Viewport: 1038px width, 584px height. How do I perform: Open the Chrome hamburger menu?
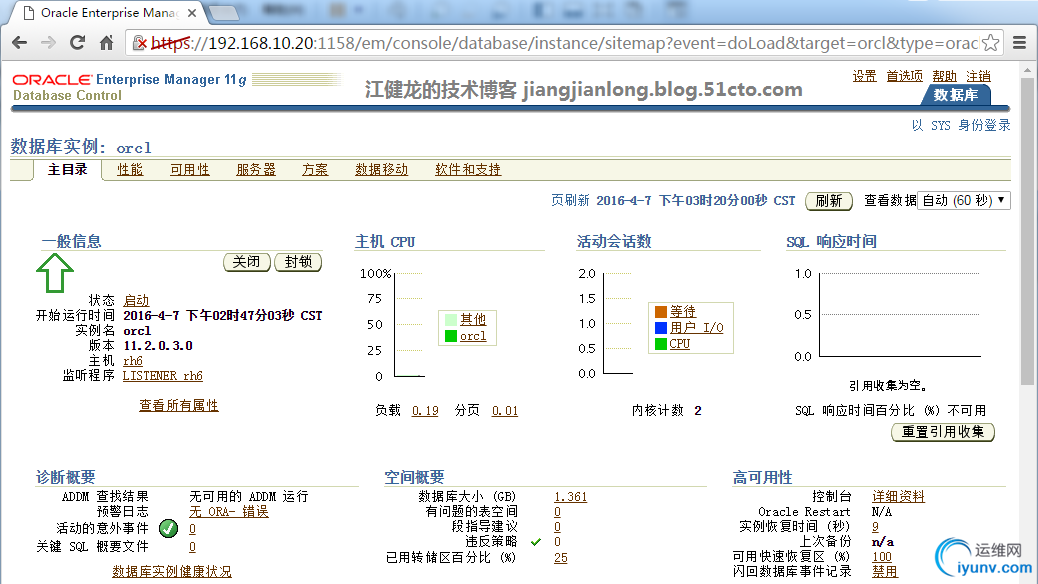(1019, 43)
